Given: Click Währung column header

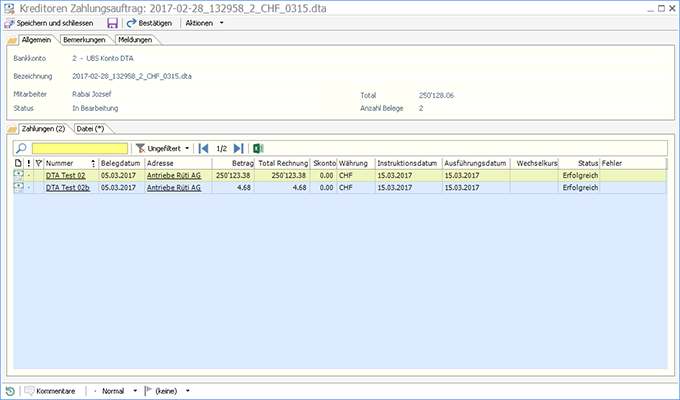Looking at the screenshot, I should [356, 164].
